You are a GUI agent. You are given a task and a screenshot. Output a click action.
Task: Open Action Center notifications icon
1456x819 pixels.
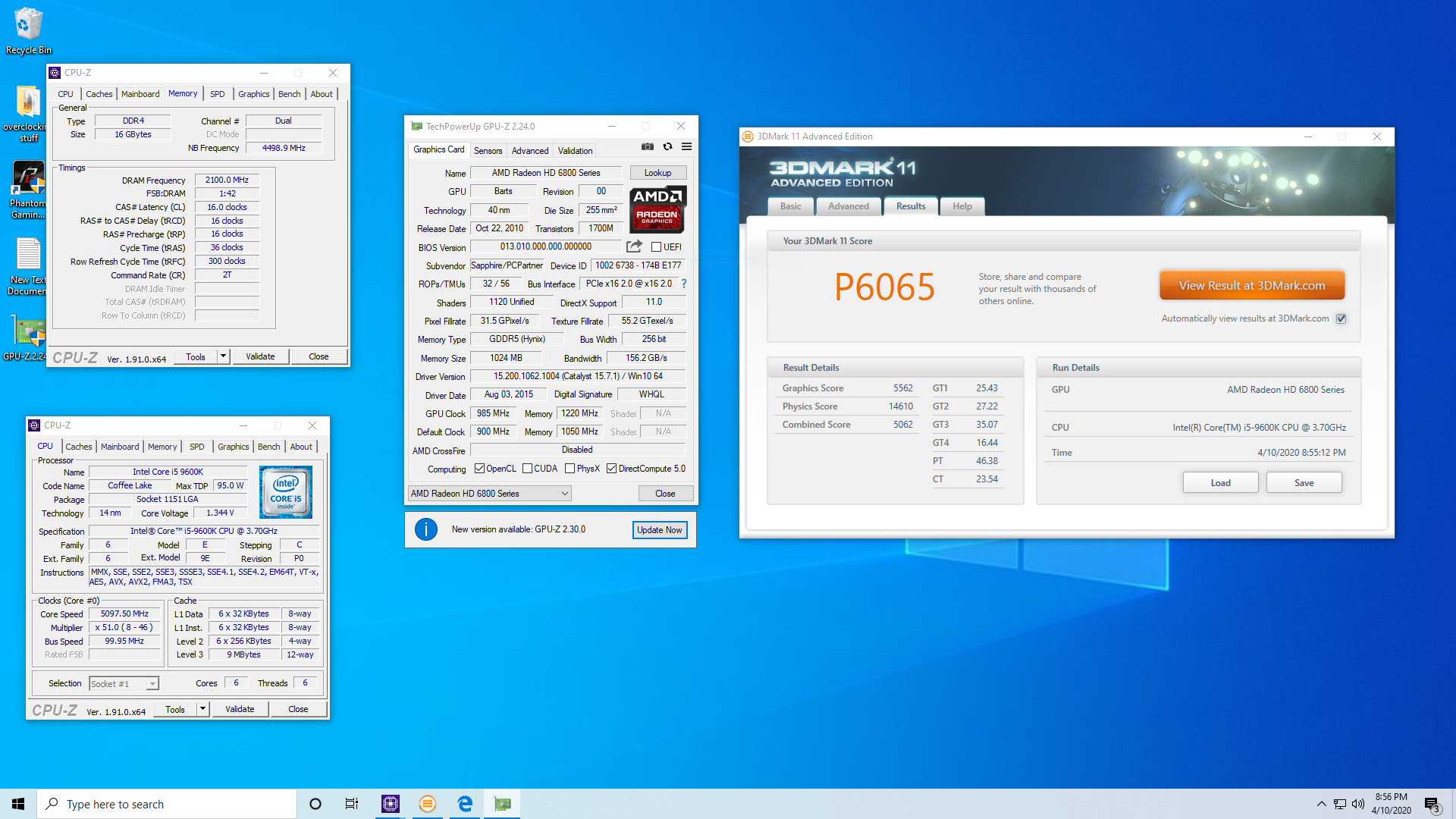tap(1432, 804)
